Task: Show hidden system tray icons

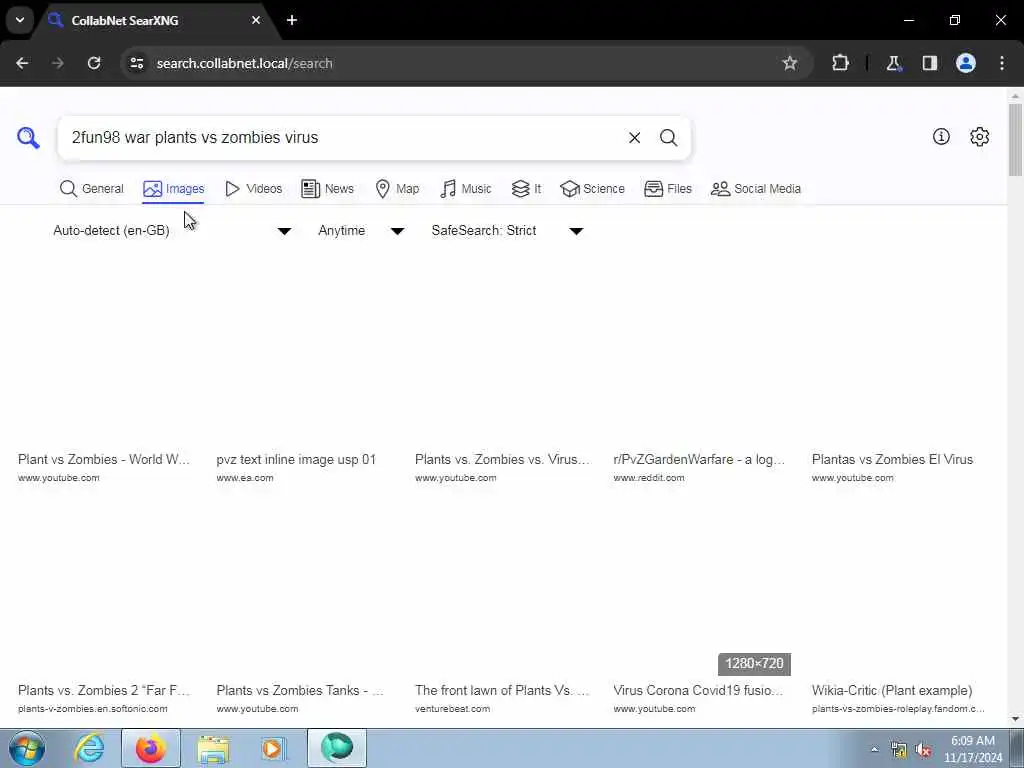Action: tap(874, 749)
